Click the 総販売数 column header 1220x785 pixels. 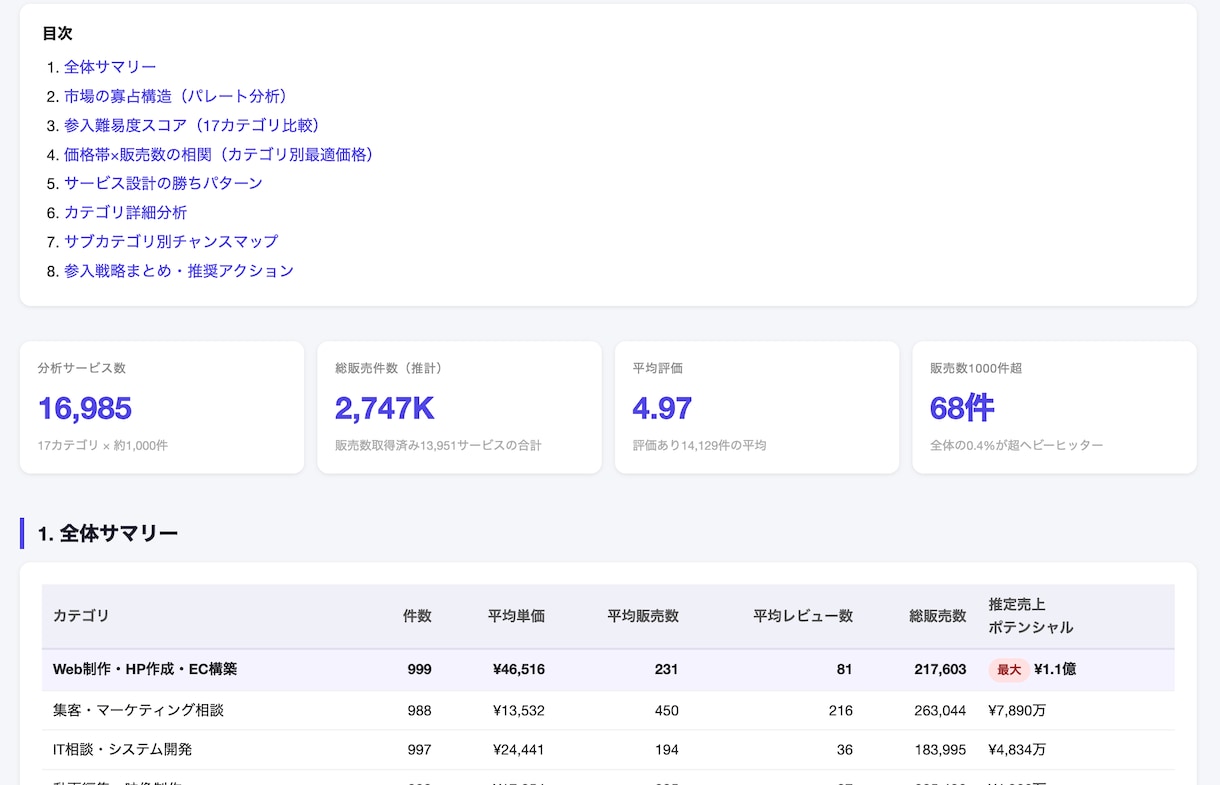938,616
